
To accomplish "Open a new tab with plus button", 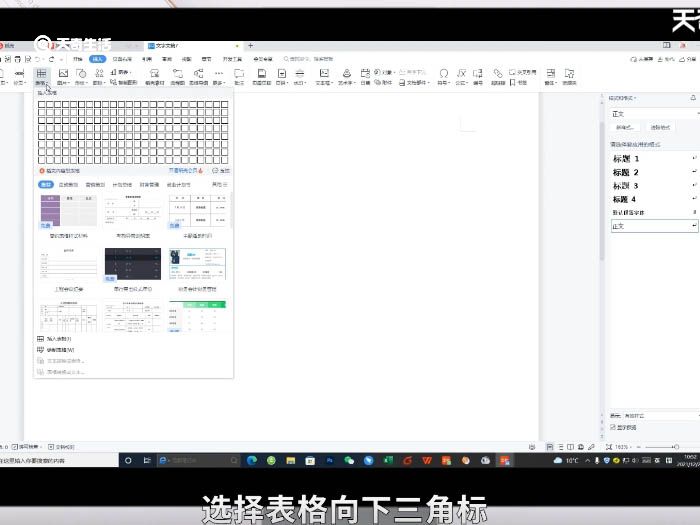I will pyautogui.click(x=250, y=46).
